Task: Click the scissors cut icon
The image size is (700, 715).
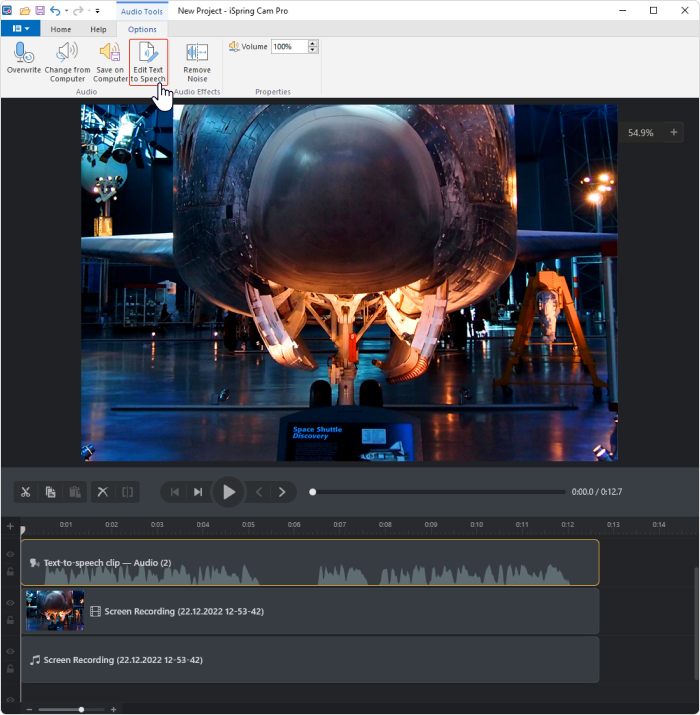Action: 26,492
